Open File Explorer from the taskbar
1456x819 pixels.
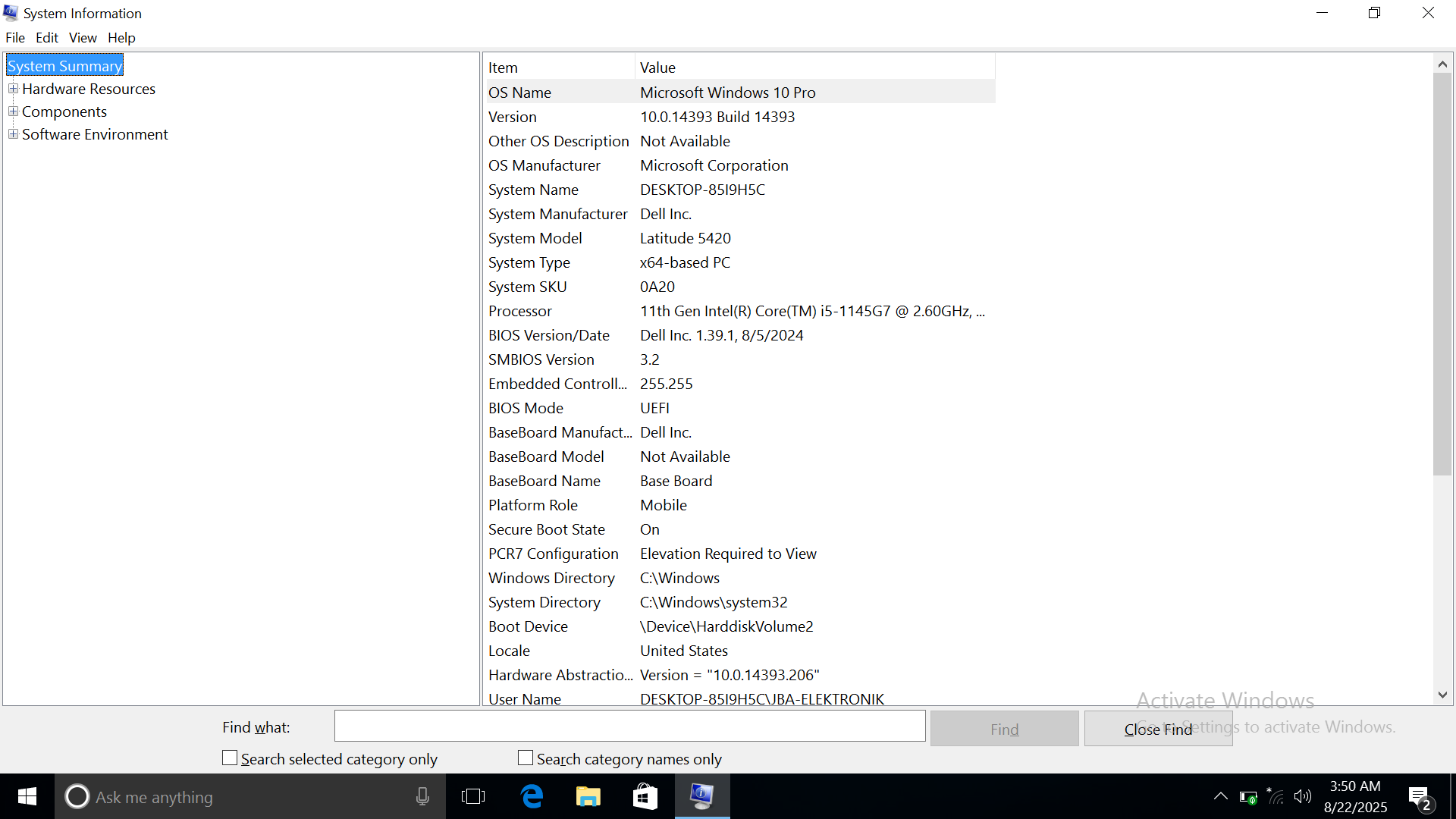pyautogui.click(x=588, y=796)
